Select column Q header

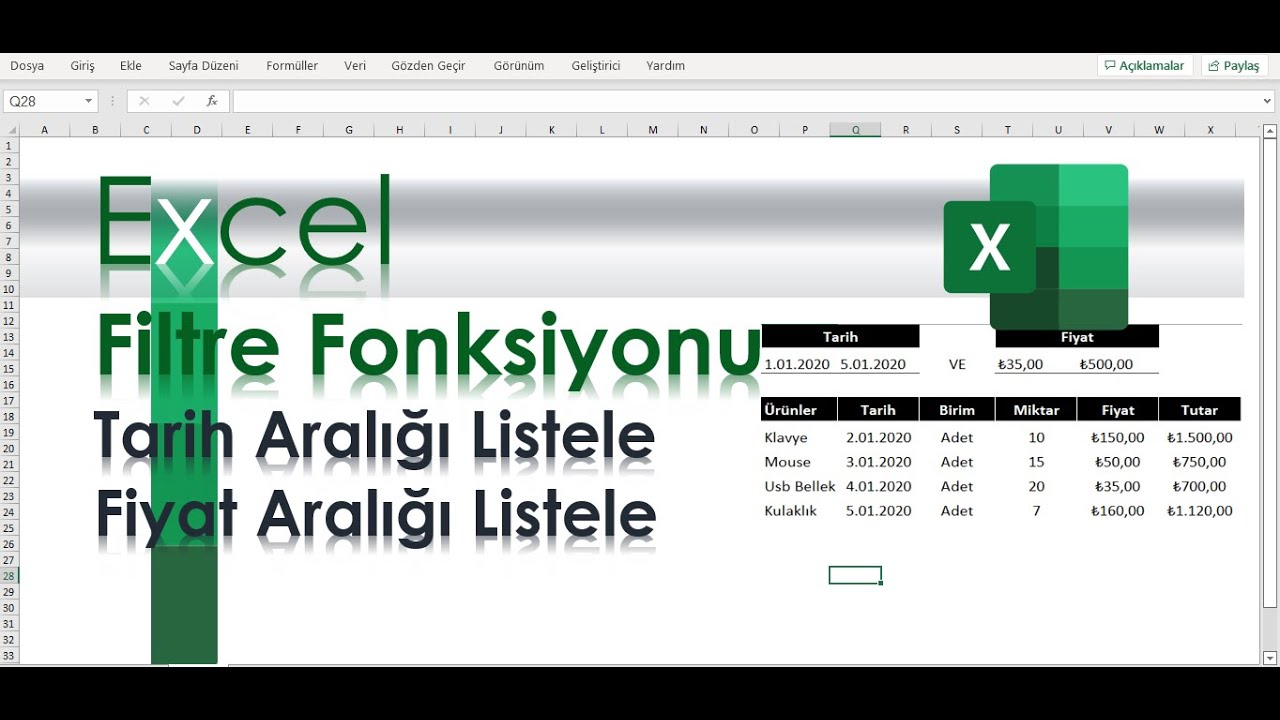855,130
